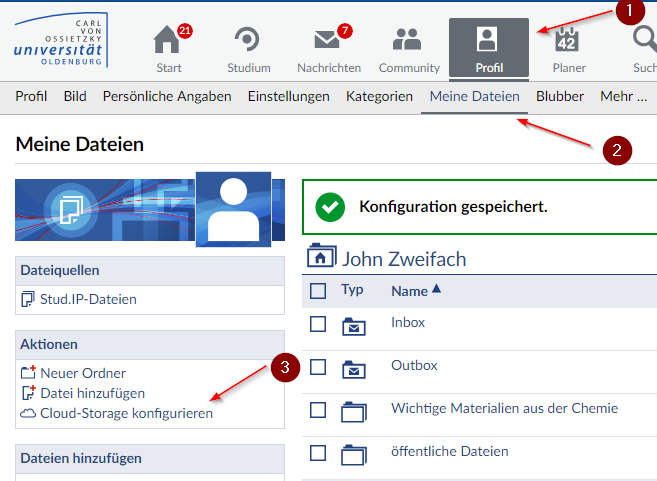Tick checkbox for öffentliche Dateien folder
This screenshot has width=657, height=481.
pos(318,453)
